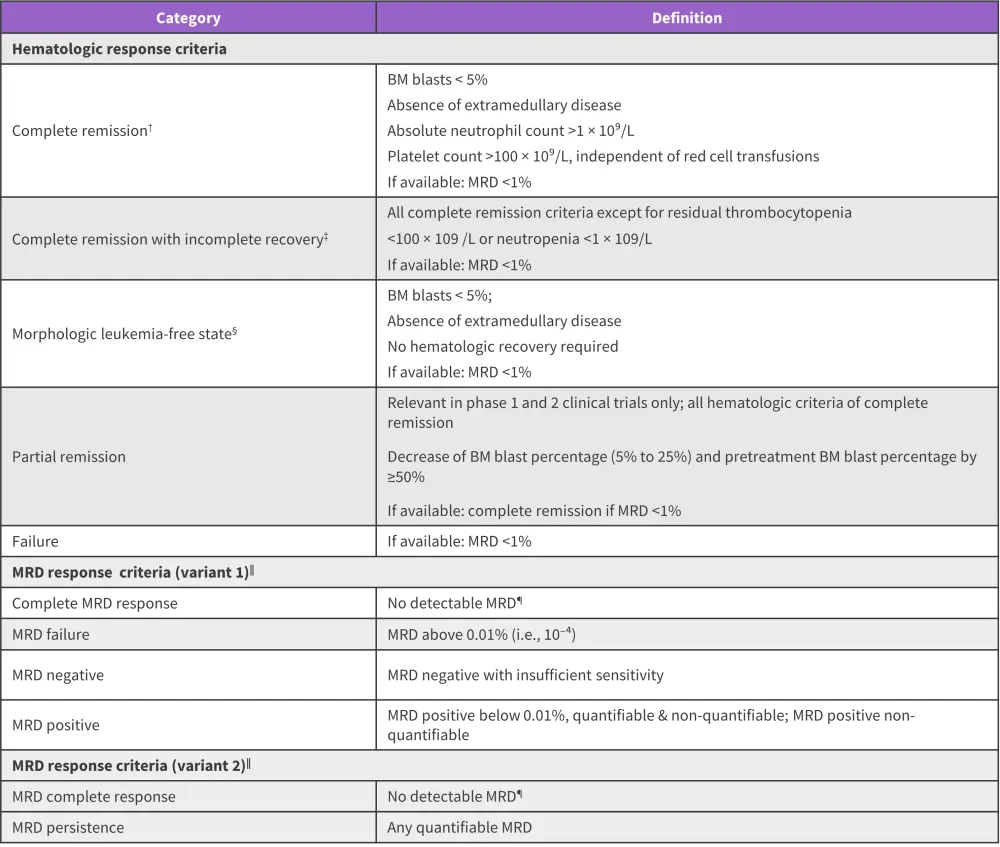
Task: Select the MRD complete response cell
Action: pos(93,797)
